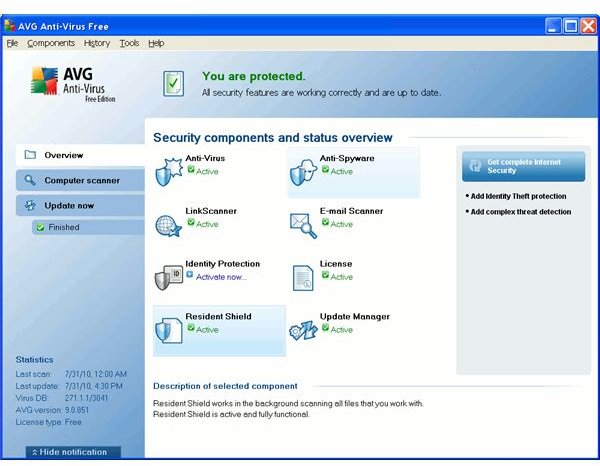The height and width of the screenshot is (466, 600).
Task: Click Security components and status overview heading
Action: (272, 138)
